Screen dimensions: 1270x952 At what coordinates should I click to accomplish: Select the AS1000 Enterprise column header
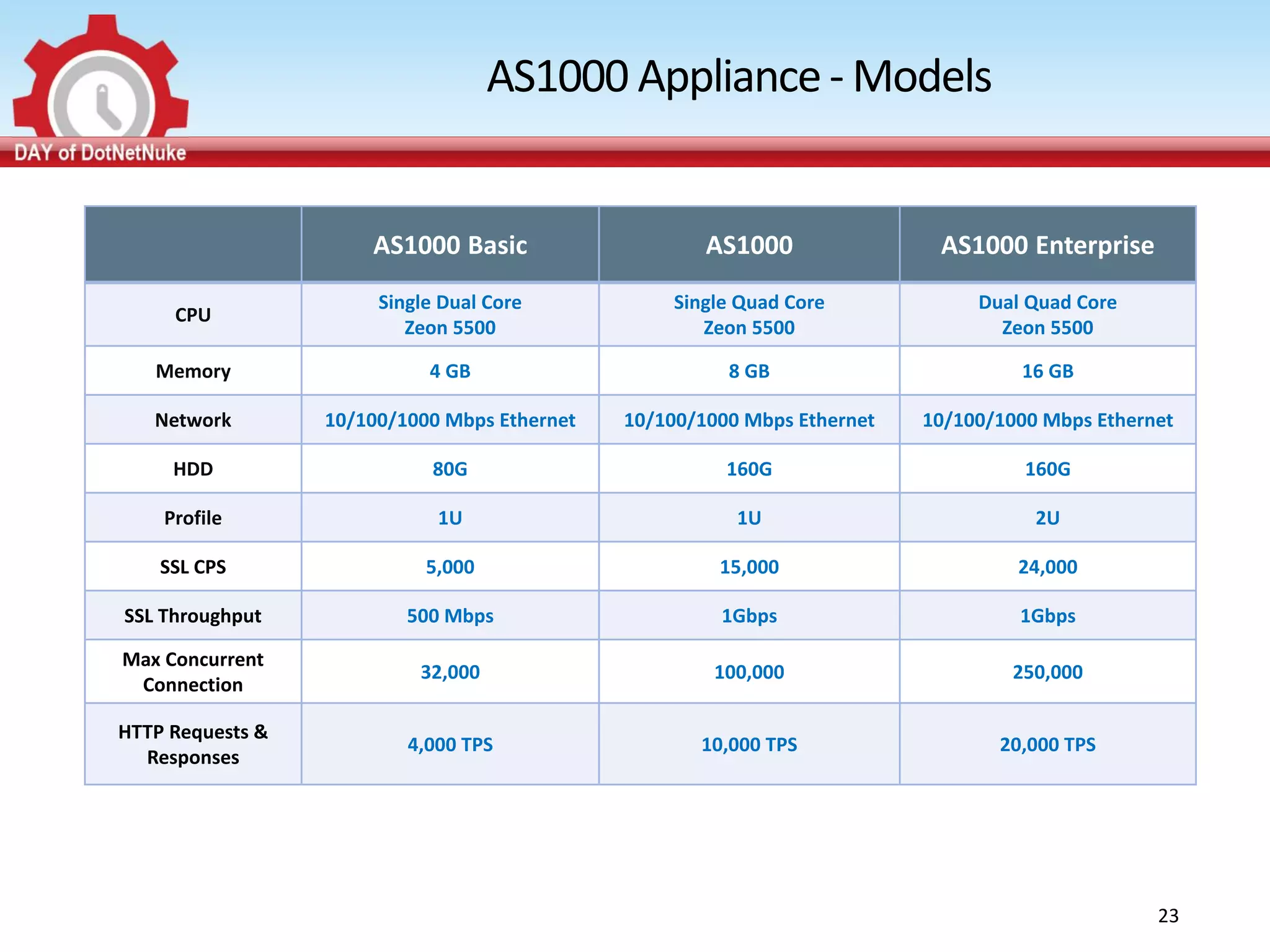coord(1047,245)
